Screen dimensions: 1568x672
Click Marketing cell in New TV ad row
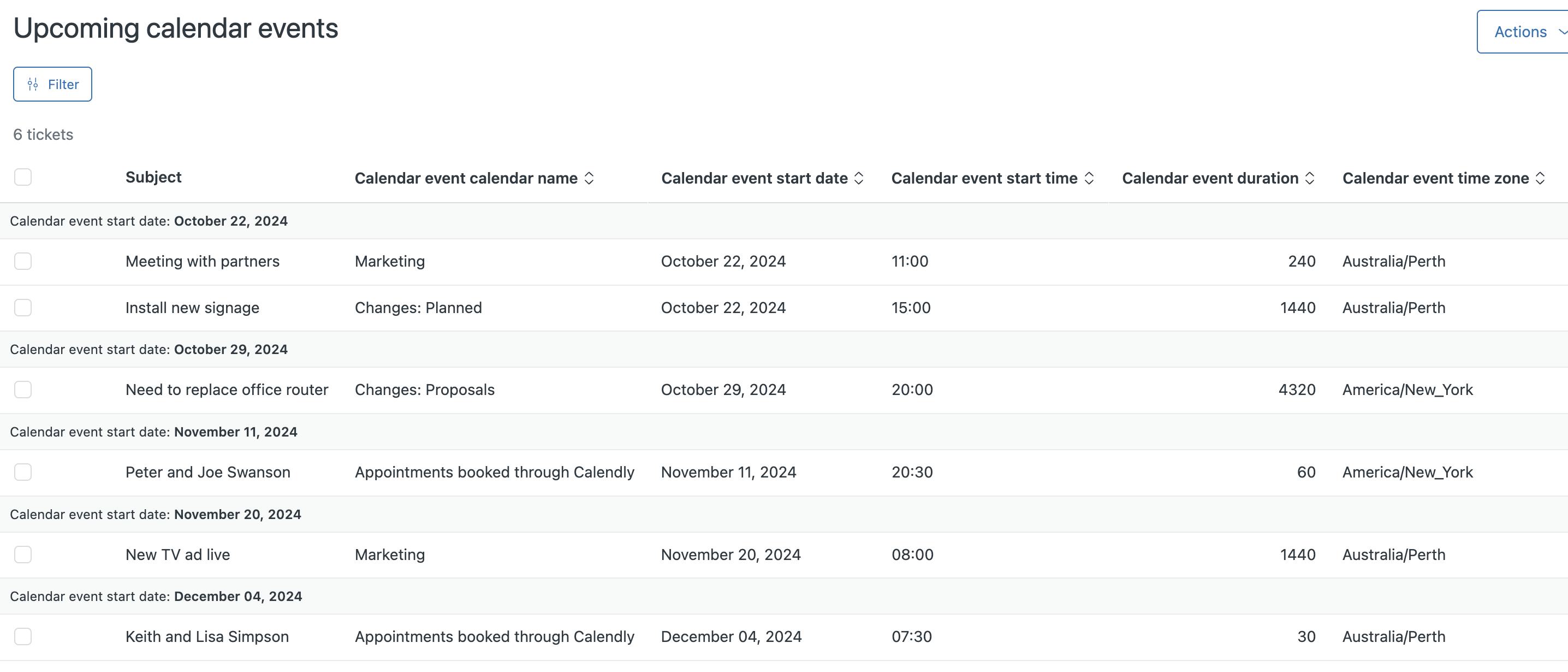390,555
